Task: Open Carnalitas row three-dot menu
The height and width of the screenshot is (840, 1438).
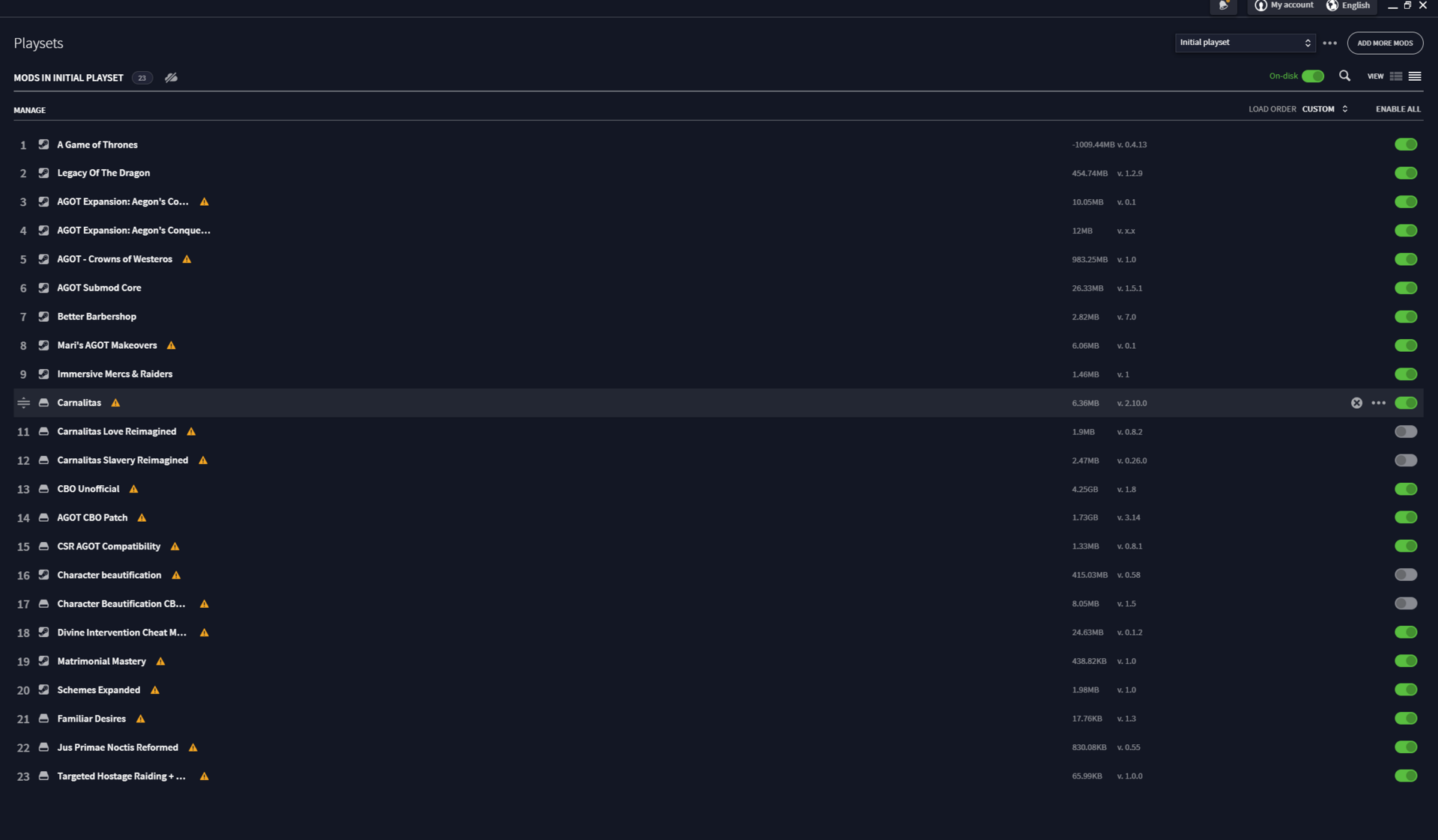Action: tap(1378, 403)
